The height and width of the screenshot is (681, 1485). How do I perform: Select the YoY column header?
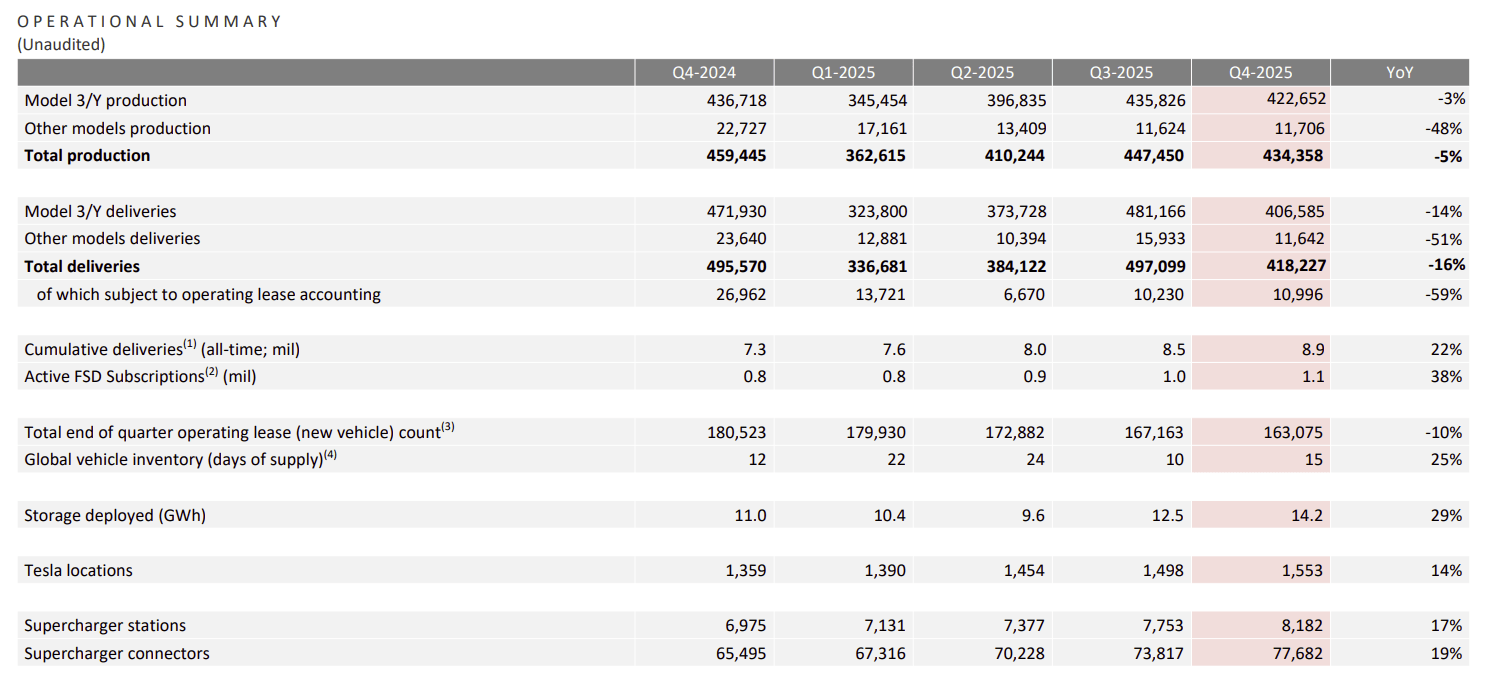1399,73
